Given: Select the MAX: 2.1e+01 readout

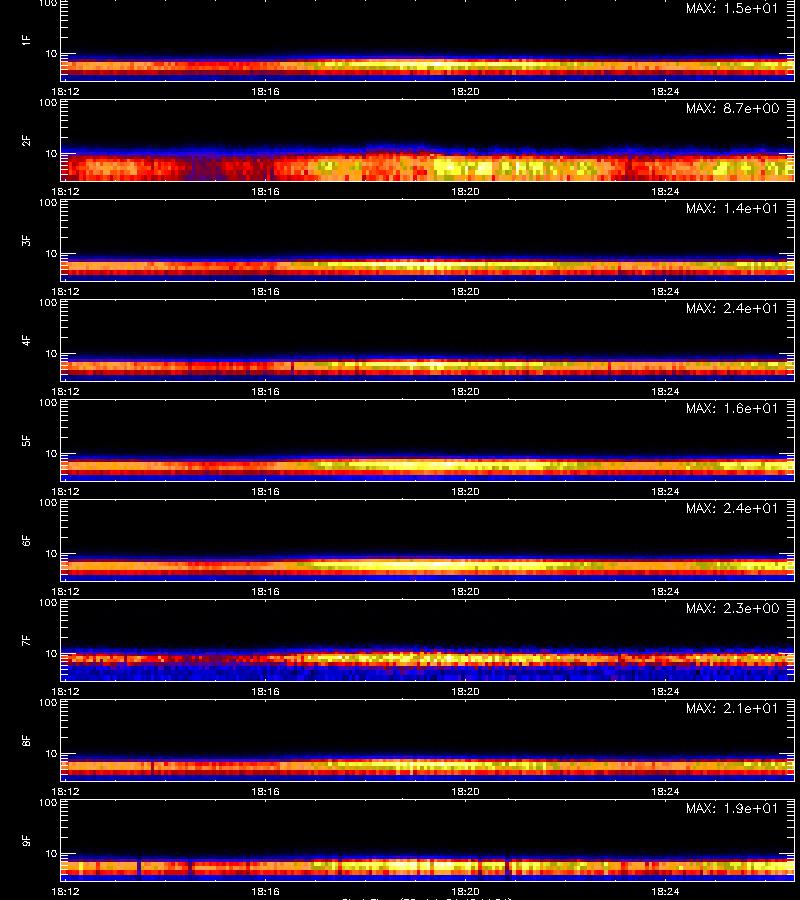Looking at the screenshot, I should 732,708.
